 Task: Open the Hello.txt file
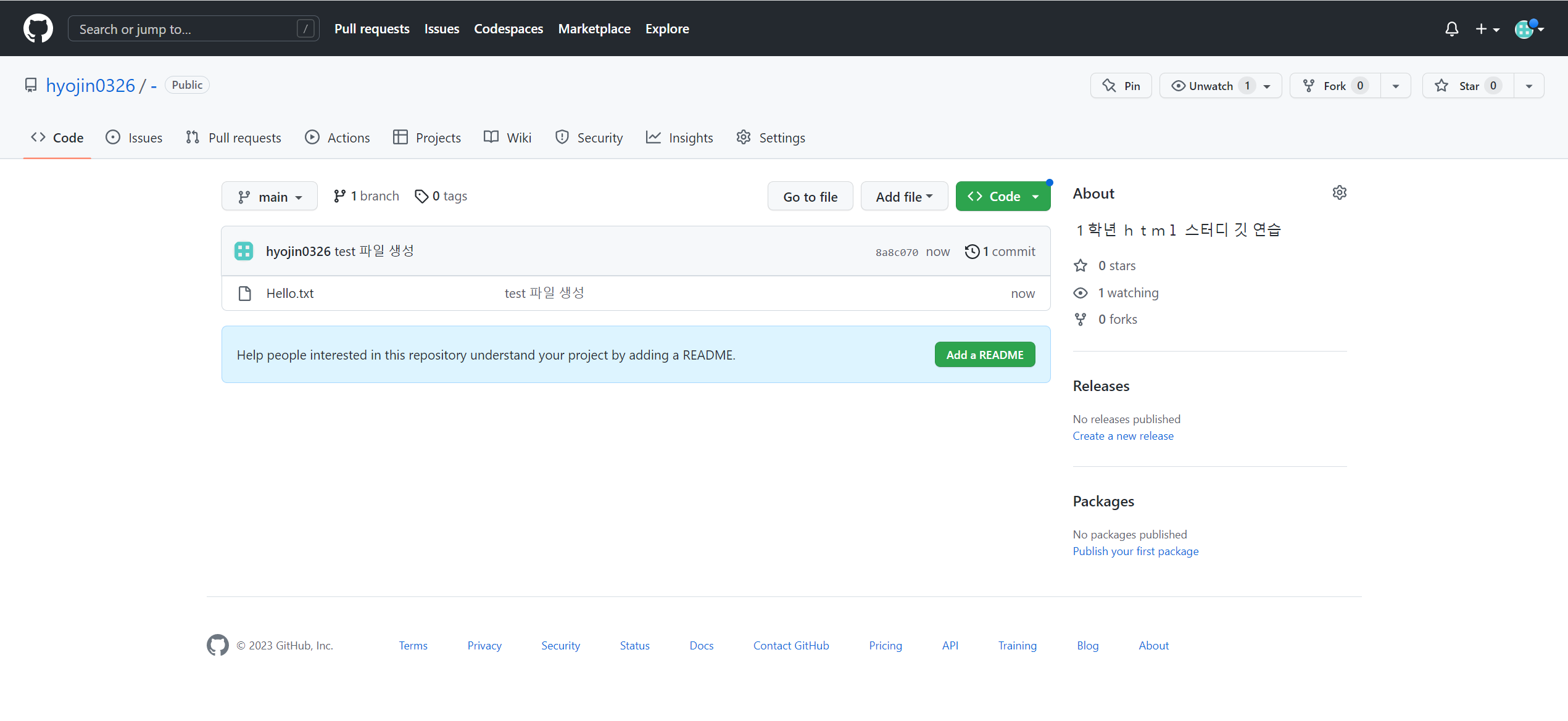290,294
